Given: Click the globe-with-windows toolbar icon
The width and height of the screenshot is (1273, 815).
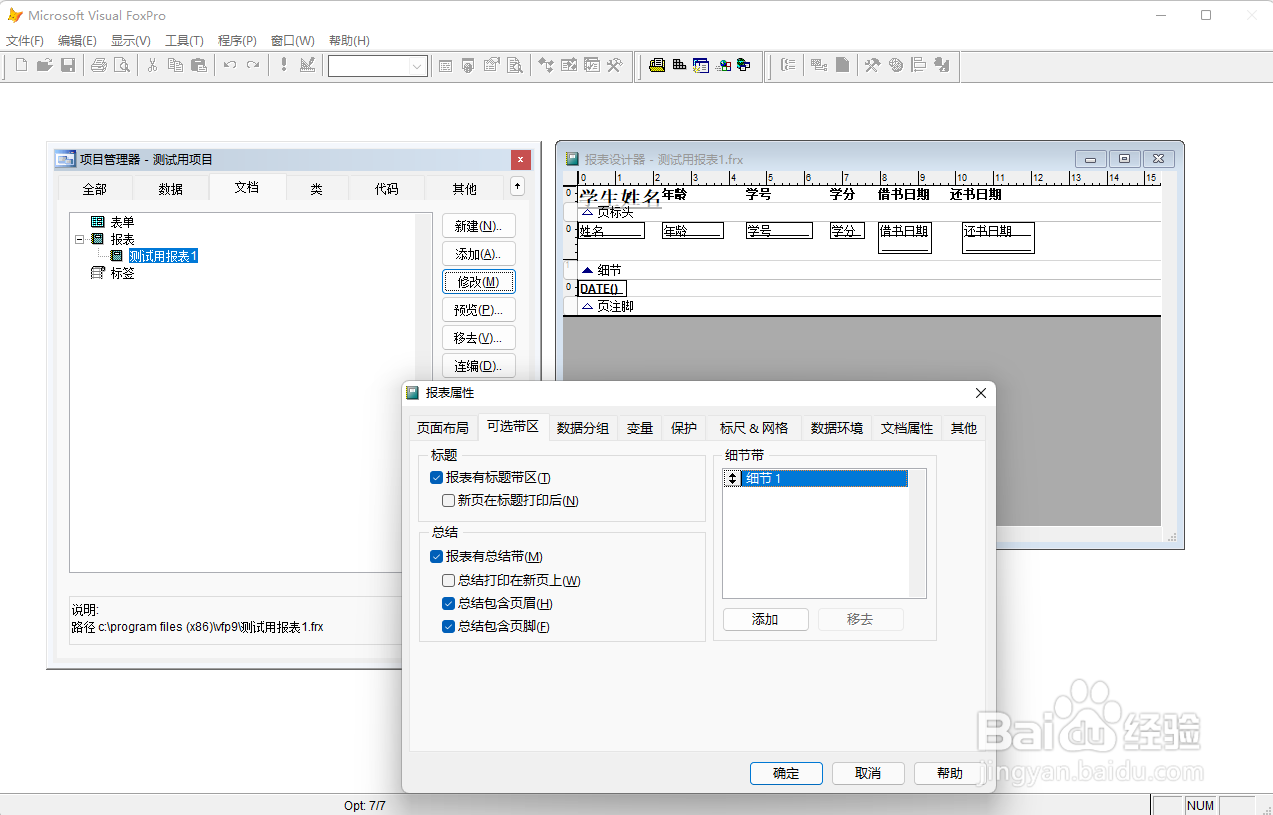Looking at the screenshot, I should [x=743, y=65].
